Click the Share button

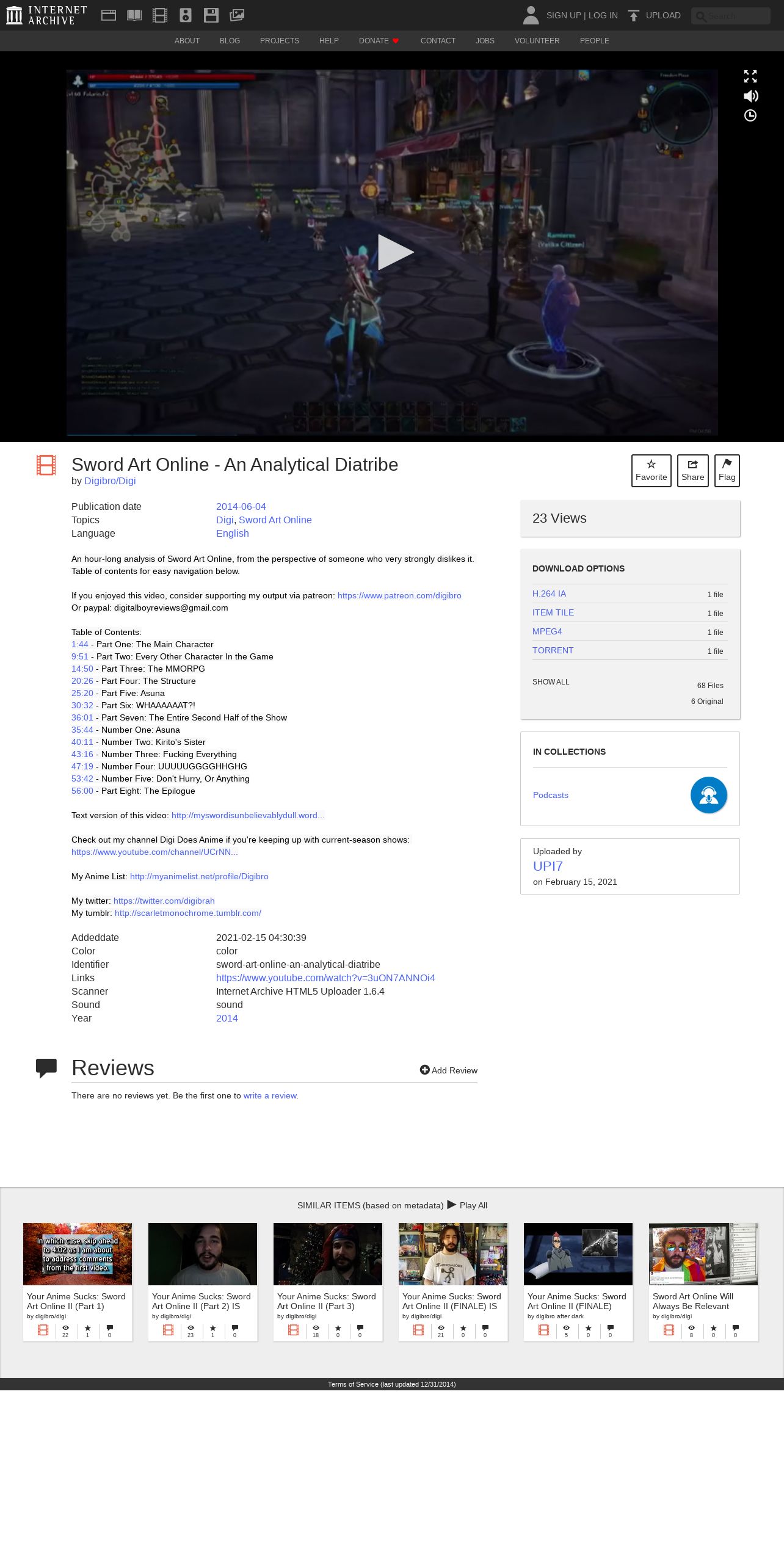pyautogui.click(x=692, y=471)
